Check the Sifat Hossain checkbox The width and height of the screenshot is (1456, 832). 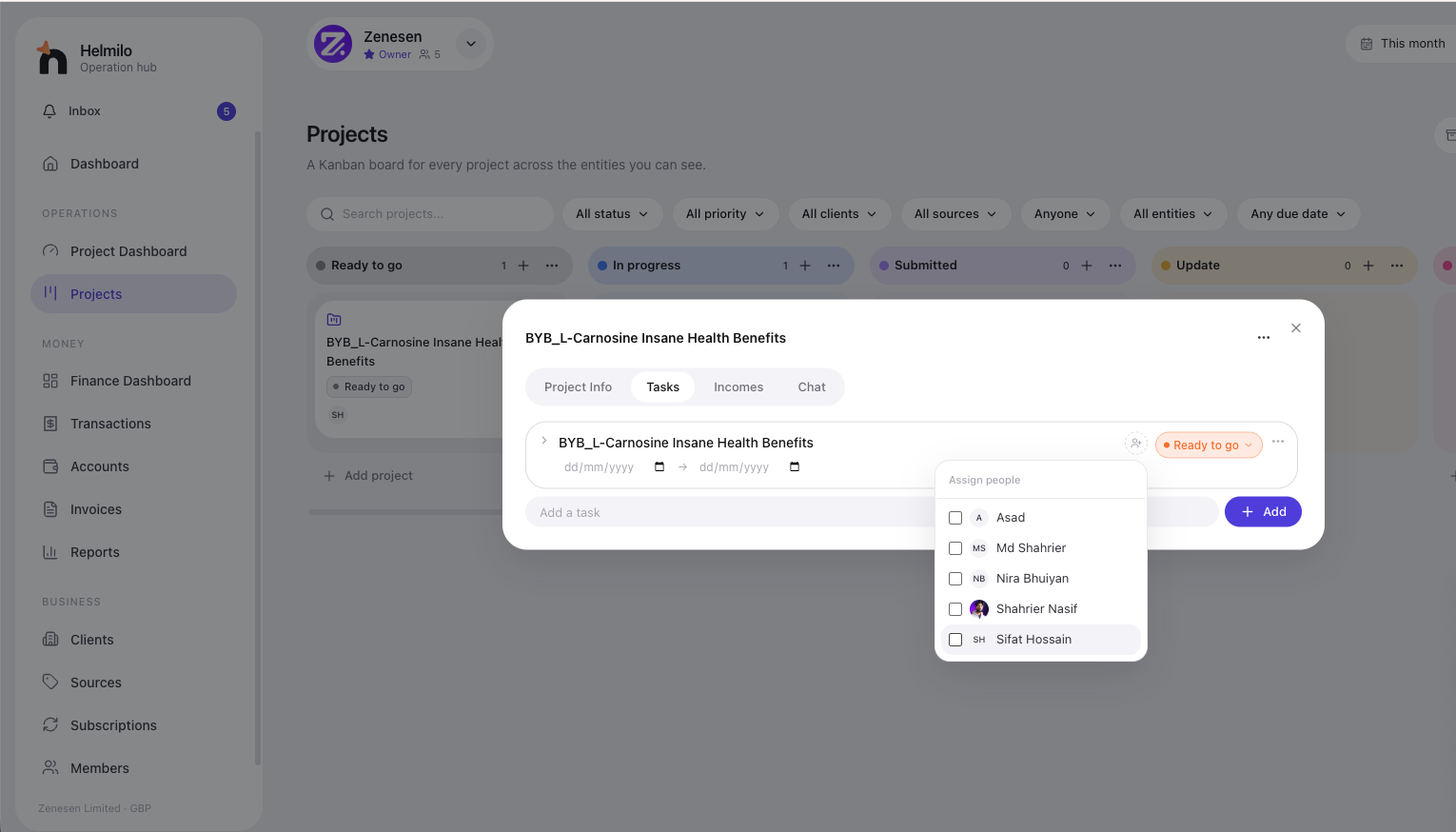click(x=955, y=640)
